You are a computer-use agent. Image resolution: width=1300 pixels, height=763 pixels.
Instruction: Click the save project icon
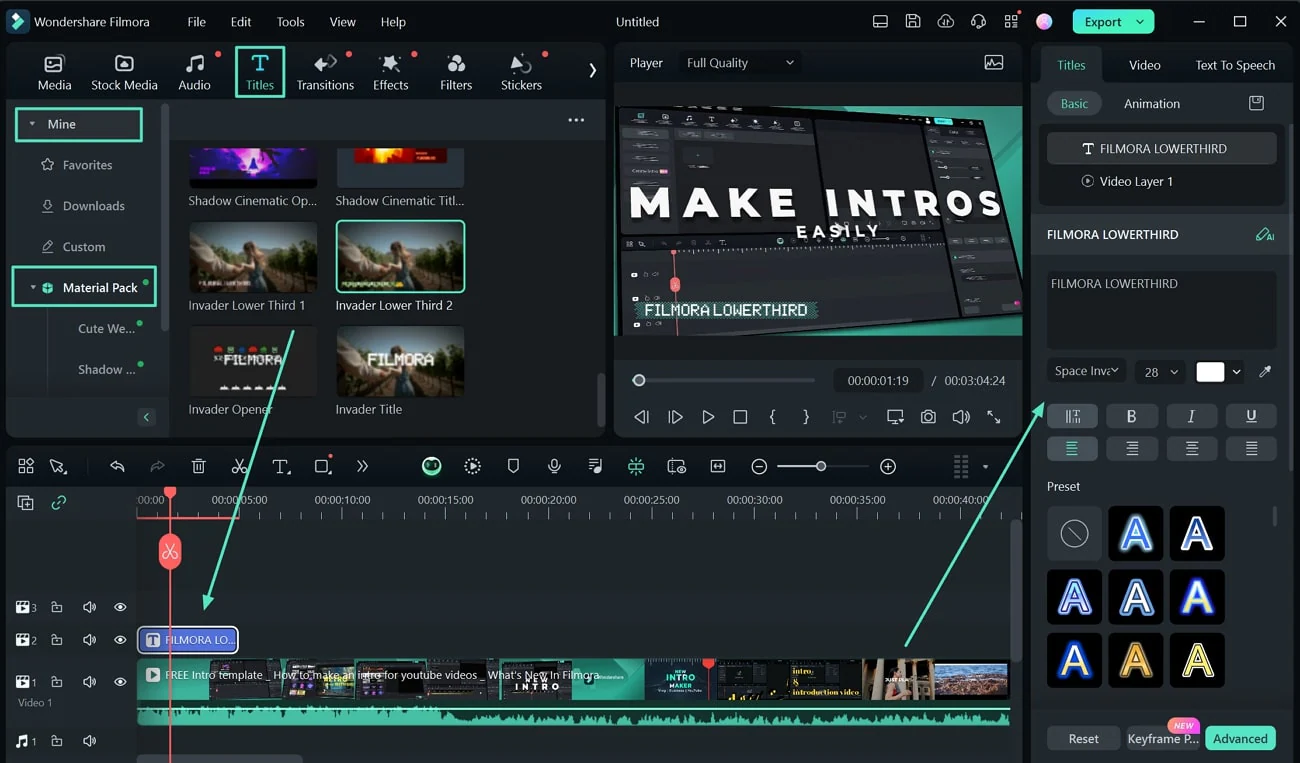912,21
